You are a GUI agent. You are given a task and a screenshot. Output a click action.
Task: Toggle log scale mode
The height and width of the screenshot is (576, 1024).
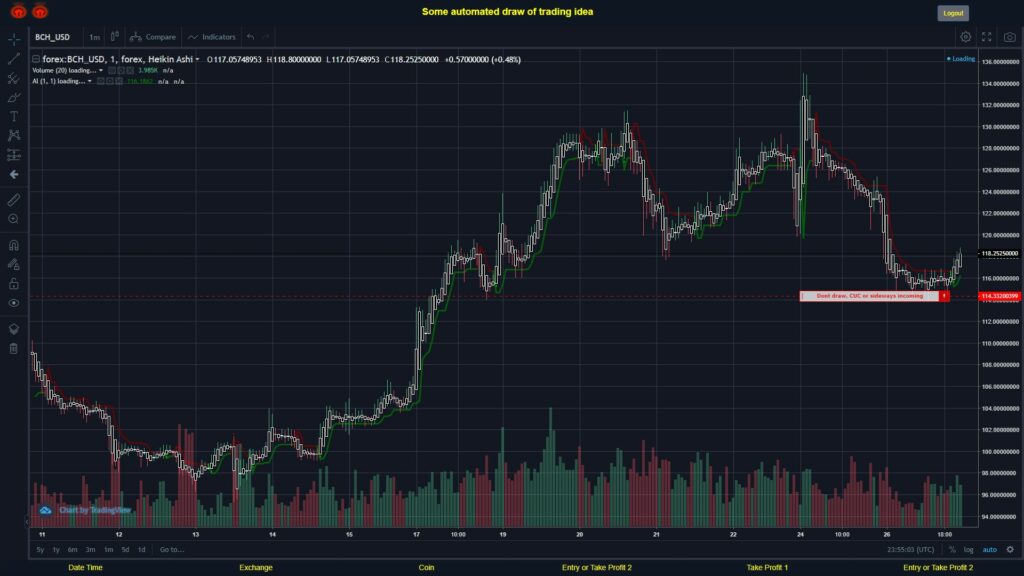click(x=968, y=550)
